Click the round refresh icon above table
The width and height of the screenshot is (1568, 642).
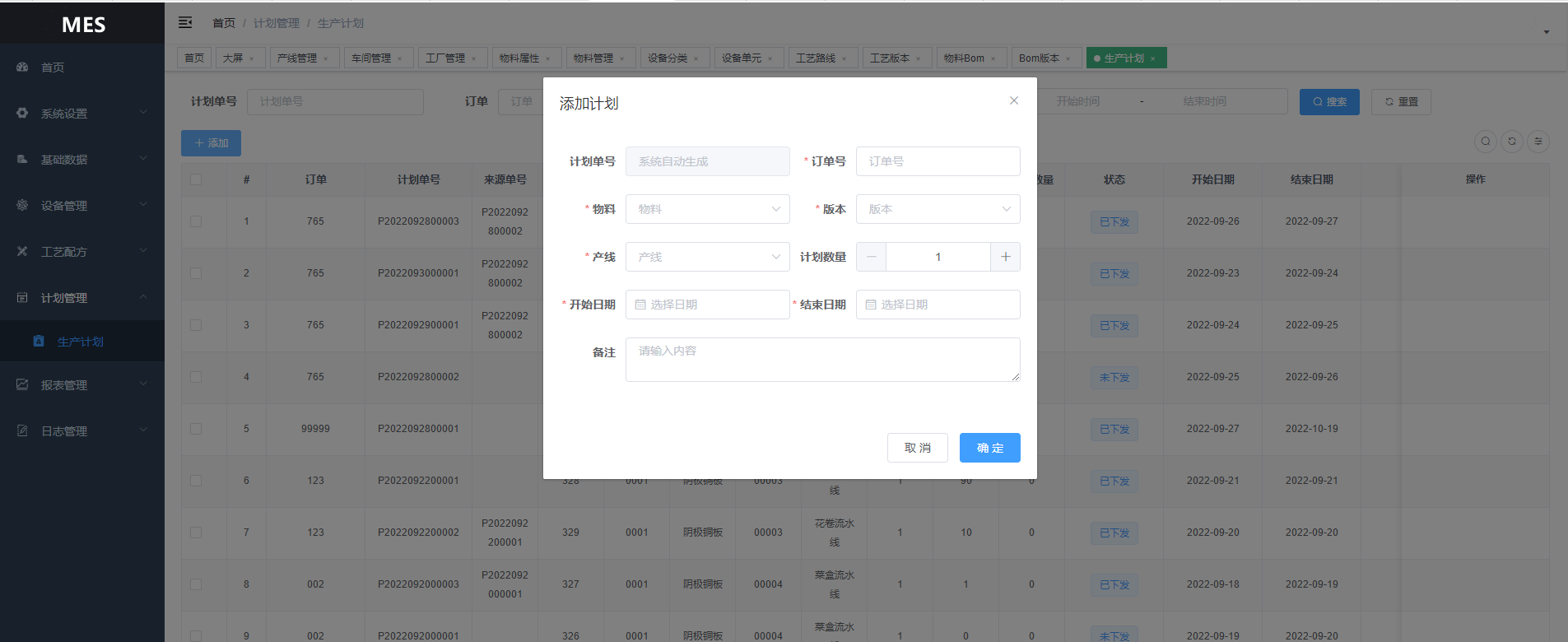pos(1511,142)
